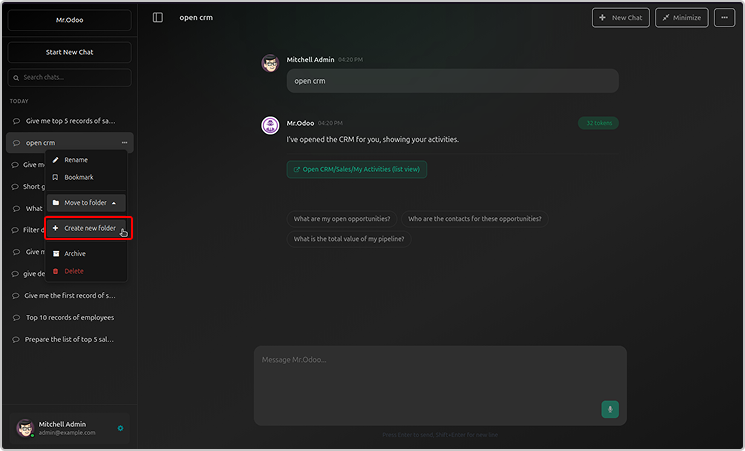Viewport: 745px width, 451px height.
Task: Click the microphone voice input icon
Action: (x=610, y=409)
